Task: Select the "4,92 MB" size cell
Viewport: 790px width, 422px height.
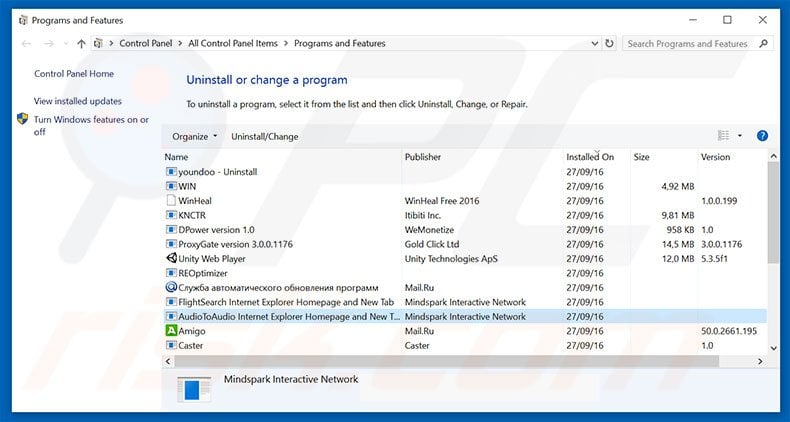Action: point(678,186)
